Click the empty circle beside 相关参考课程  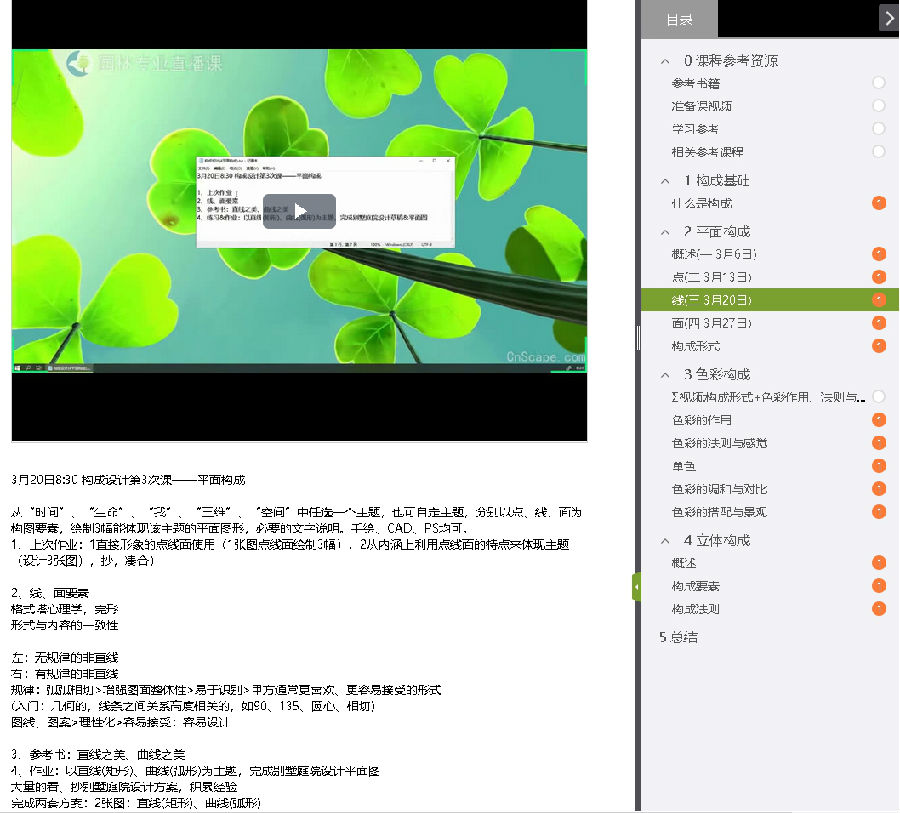[x=879, y=152]
